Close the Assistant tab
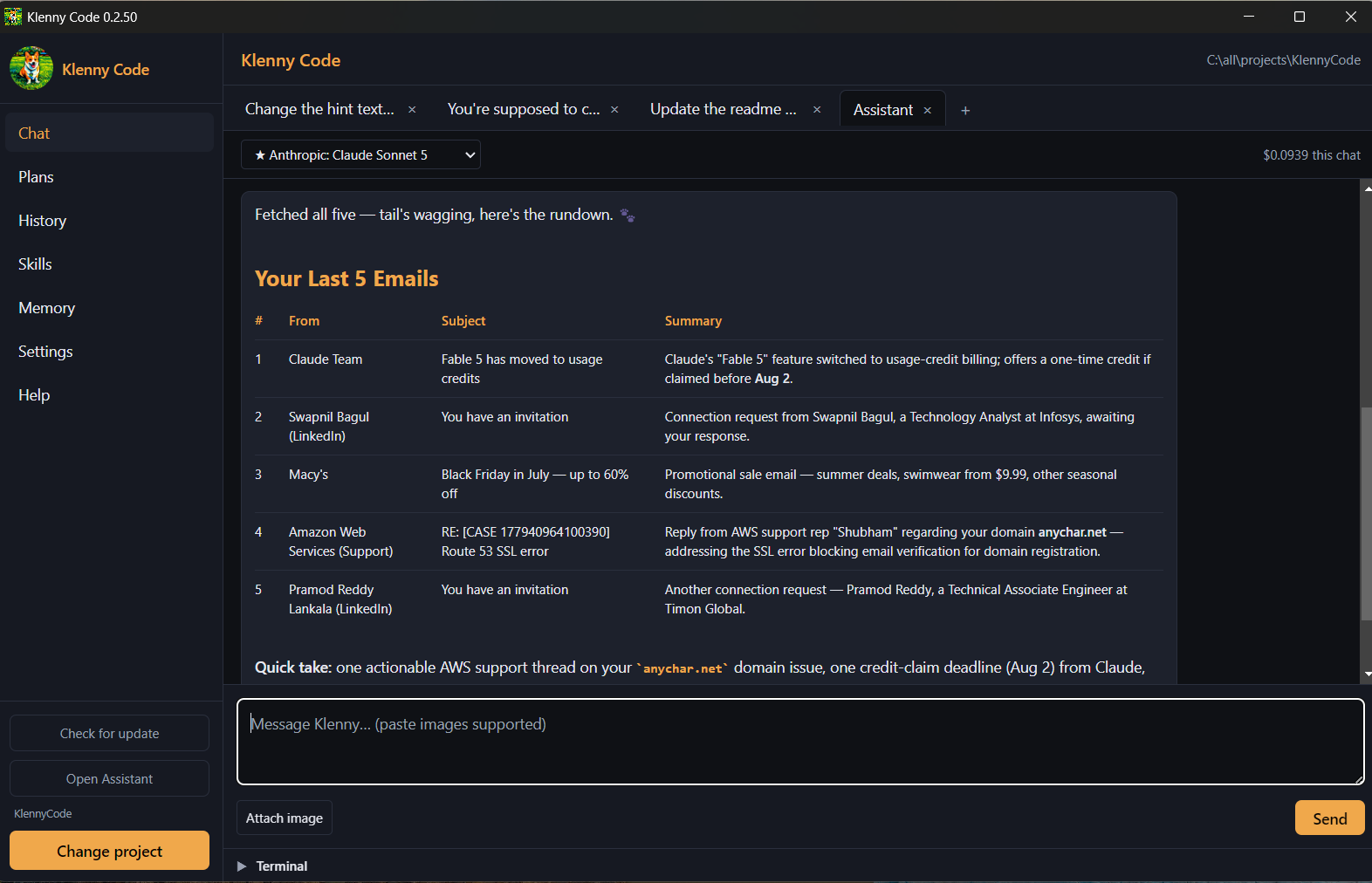The image size is (1372, 883). 928,111
